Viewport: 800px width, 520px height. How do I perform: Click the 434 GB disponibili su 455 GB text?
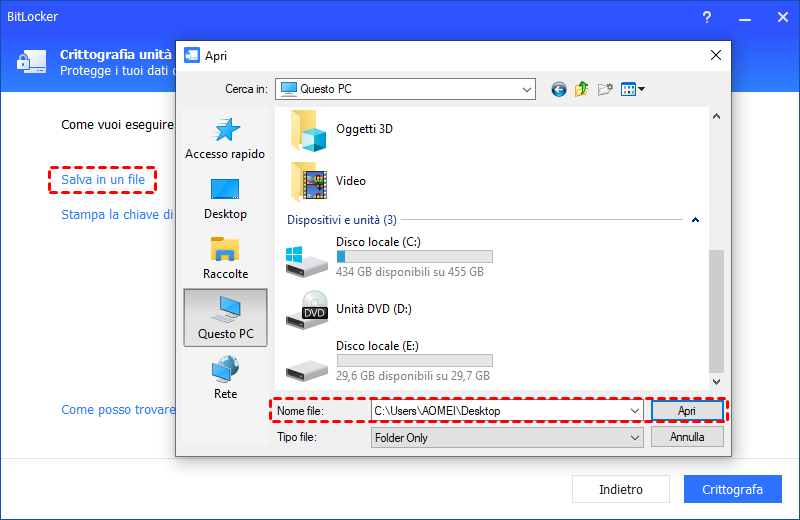point(410,272)
